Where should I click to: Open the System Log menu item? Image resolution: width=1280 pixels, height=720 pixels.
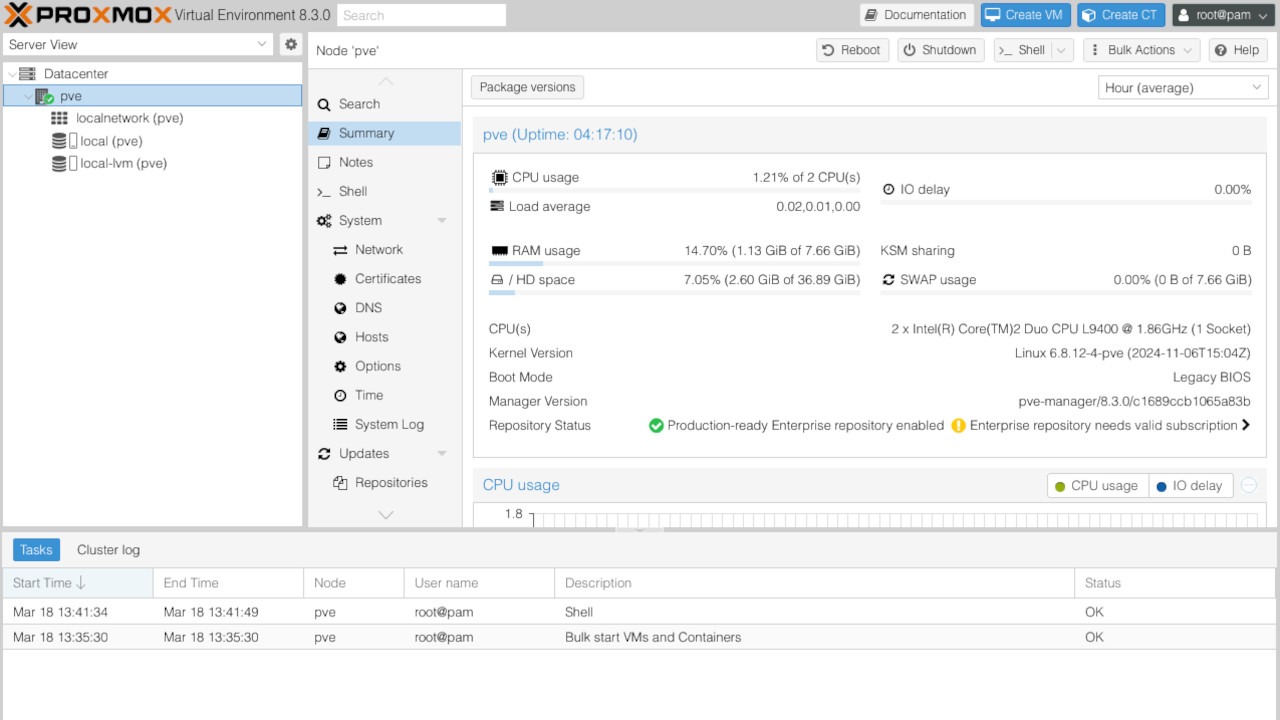tap(384, 424)
